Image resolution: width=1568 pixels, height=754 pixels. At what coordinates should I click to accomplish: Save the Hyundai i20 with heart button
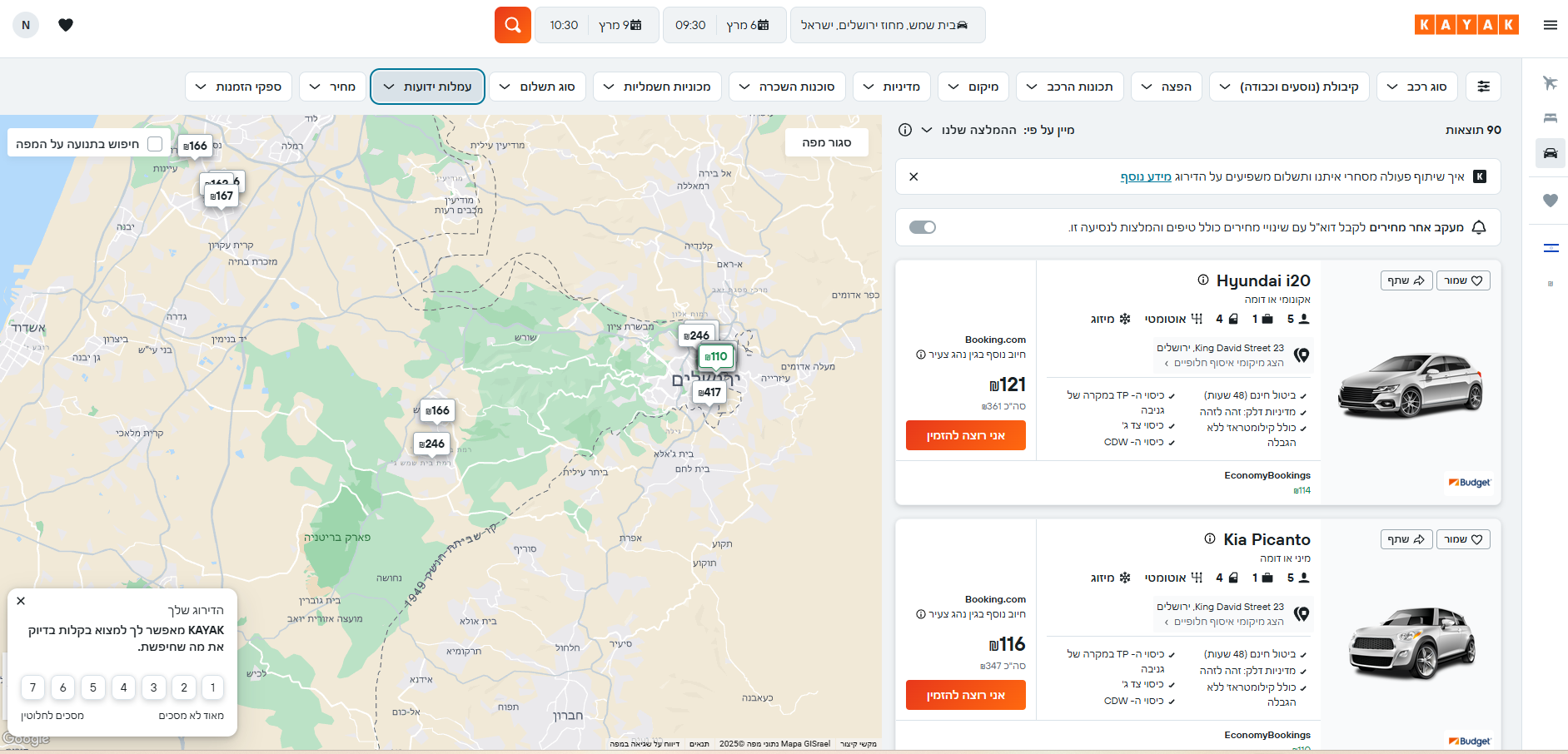pyautogui.click(x=1463, y=281)
